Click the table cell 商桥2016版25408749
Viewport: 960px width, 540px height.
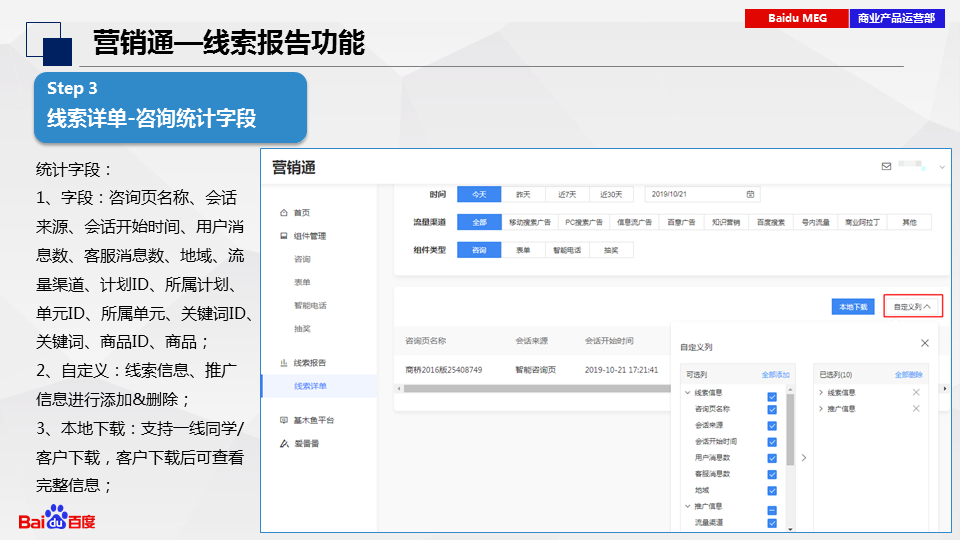[444, 370]
